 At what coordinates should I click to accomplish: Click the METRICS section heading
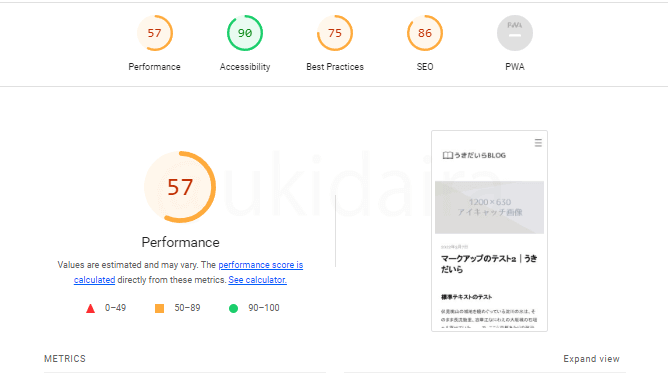(x=65, y=359)
